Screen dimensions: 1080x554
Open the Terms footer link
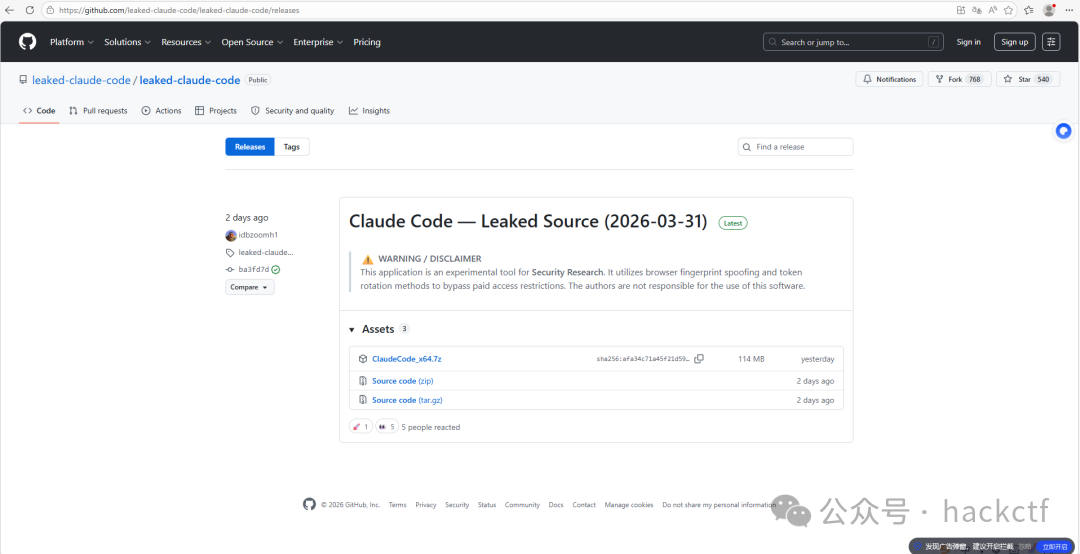point(397,505)
